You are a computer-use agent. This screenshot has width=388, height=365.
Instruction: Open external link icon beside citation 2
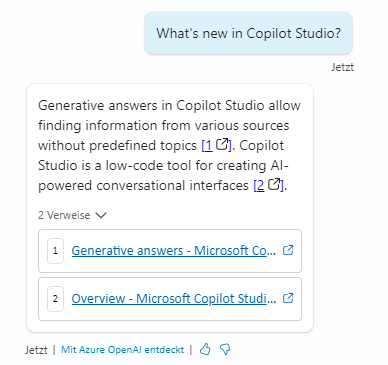click(x=274, y=184)
